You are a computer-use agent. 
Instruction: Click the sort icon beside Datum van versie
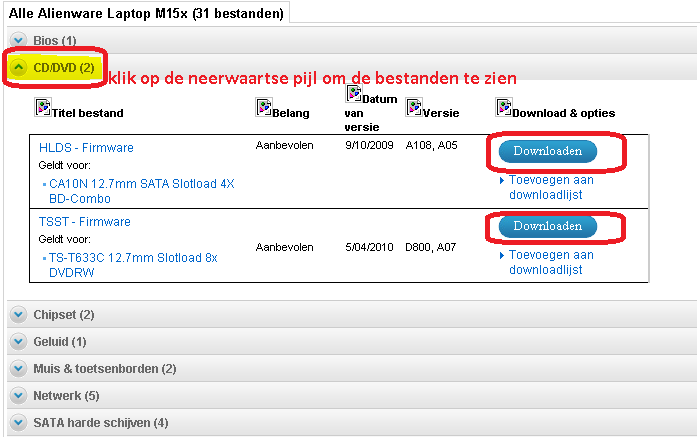click(x=354, y=94)
